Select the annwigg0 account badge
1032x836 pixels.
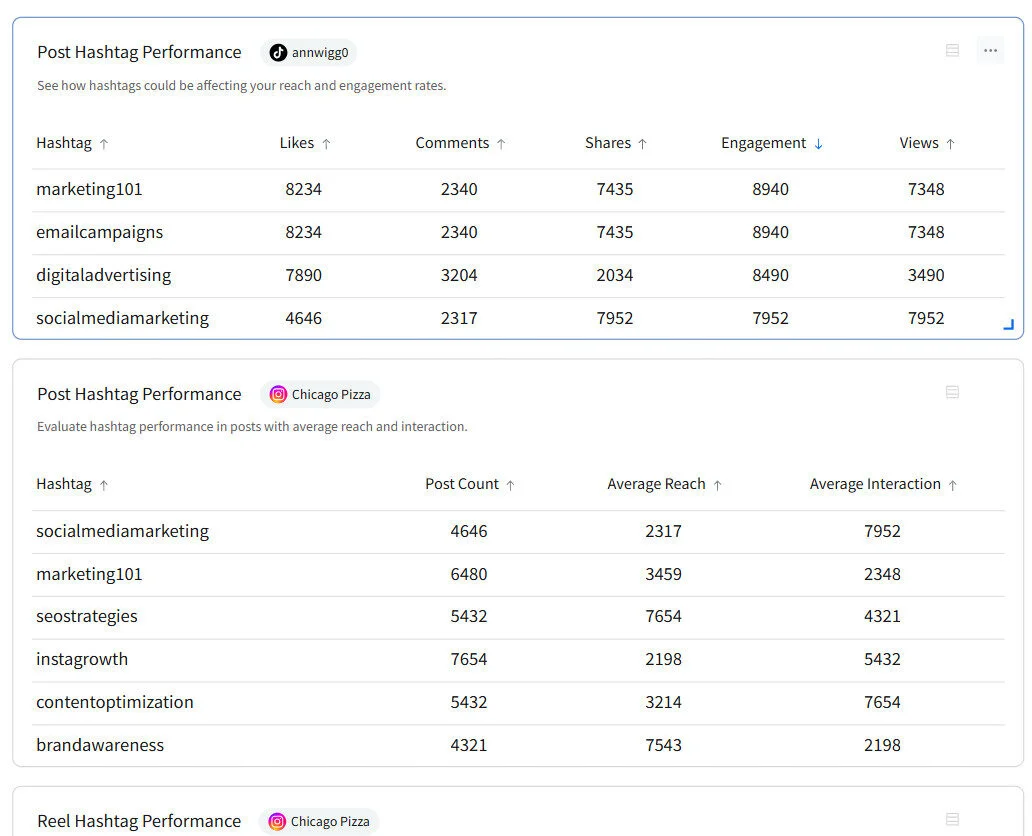[308, 52]
